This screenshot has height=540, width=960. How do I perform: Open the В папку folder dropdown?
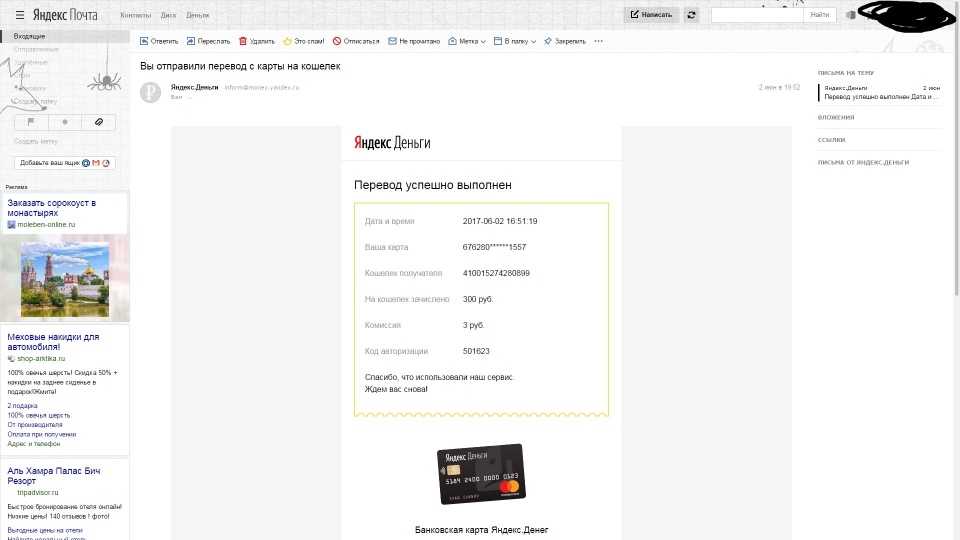[x=515, y=41]
